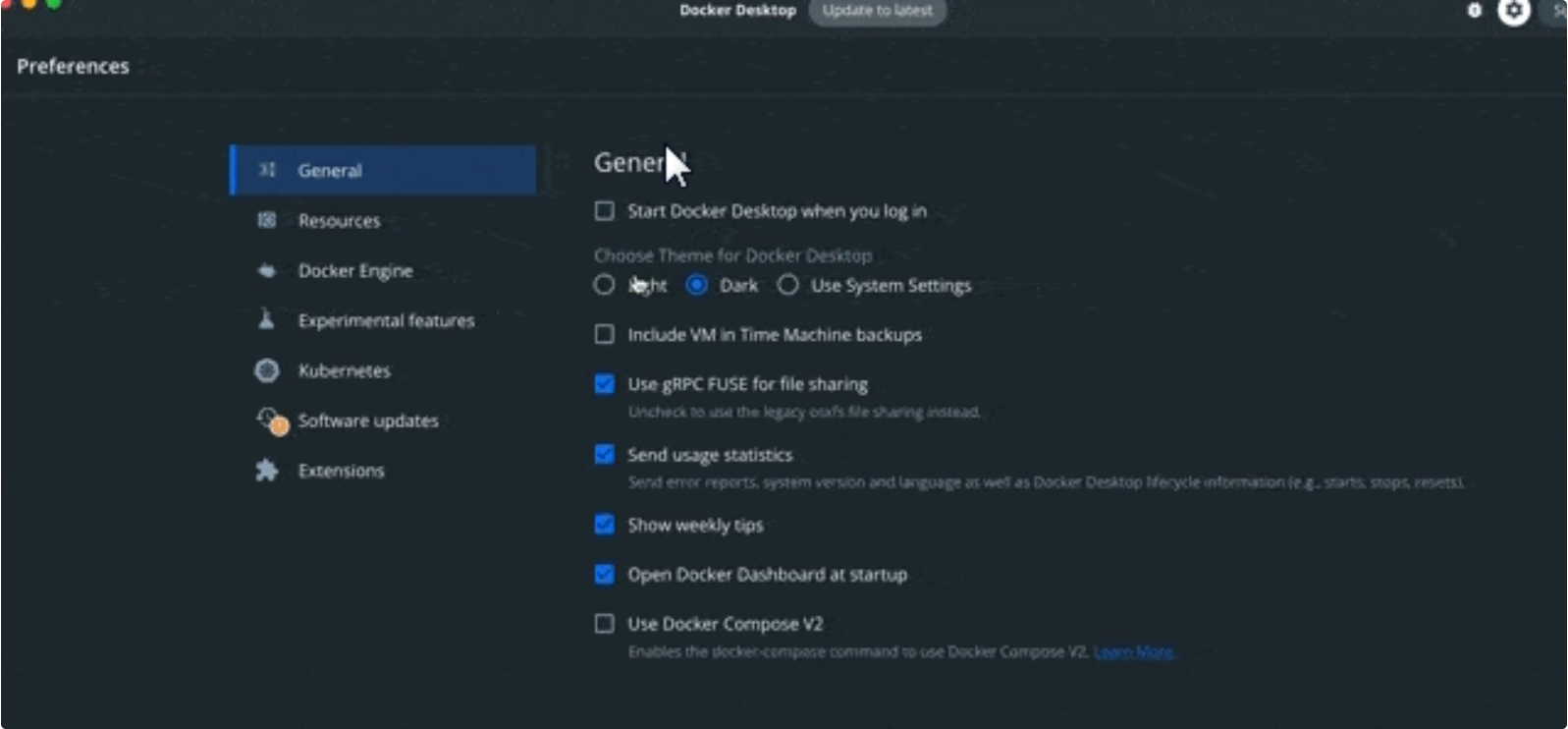Select the Dark theme radio button
1568x729 pixels.
697,285
